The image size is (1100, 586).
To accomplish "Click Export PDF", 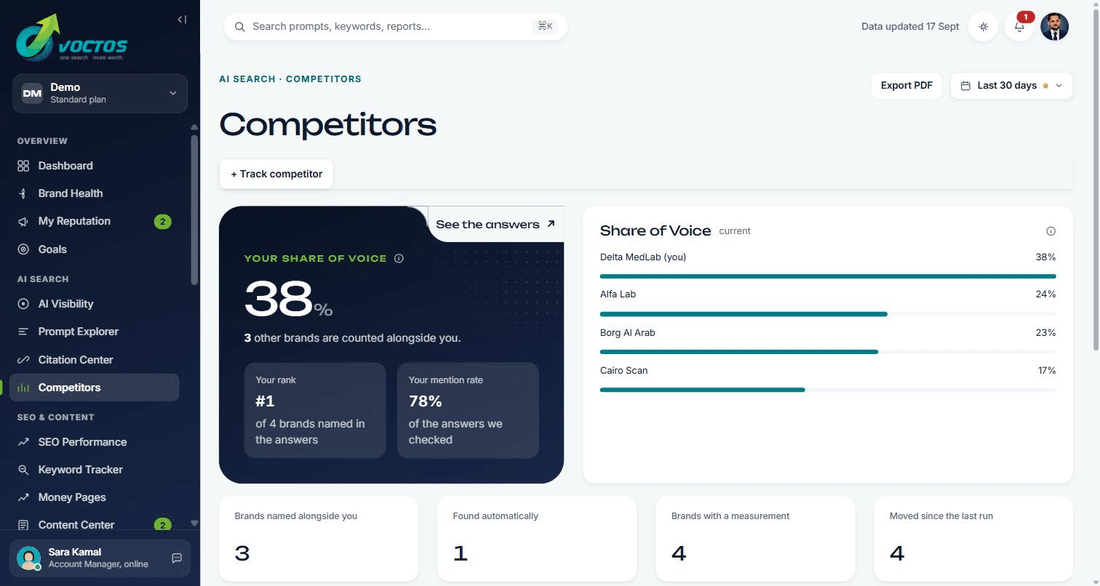I will click(x=906, y=86).
